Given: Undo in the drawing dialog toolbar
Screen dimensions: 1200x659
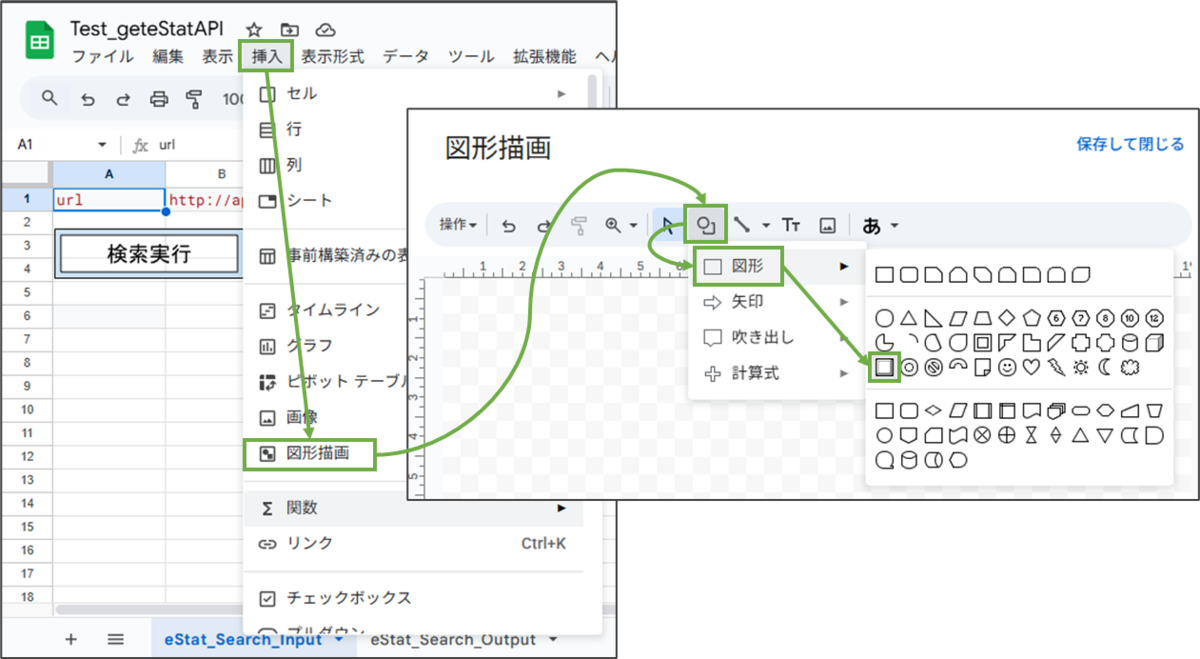Looking at the screenshot, I should 508,225.
